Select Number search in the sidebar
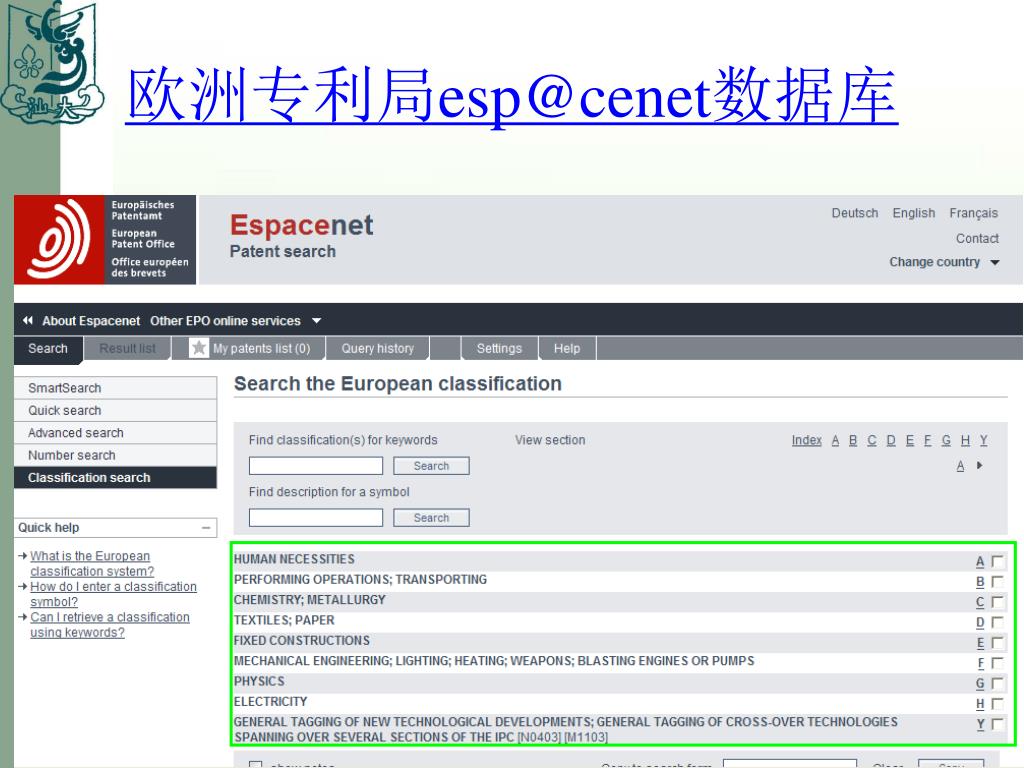1024x768 pixels. click(x=116, y=455)
